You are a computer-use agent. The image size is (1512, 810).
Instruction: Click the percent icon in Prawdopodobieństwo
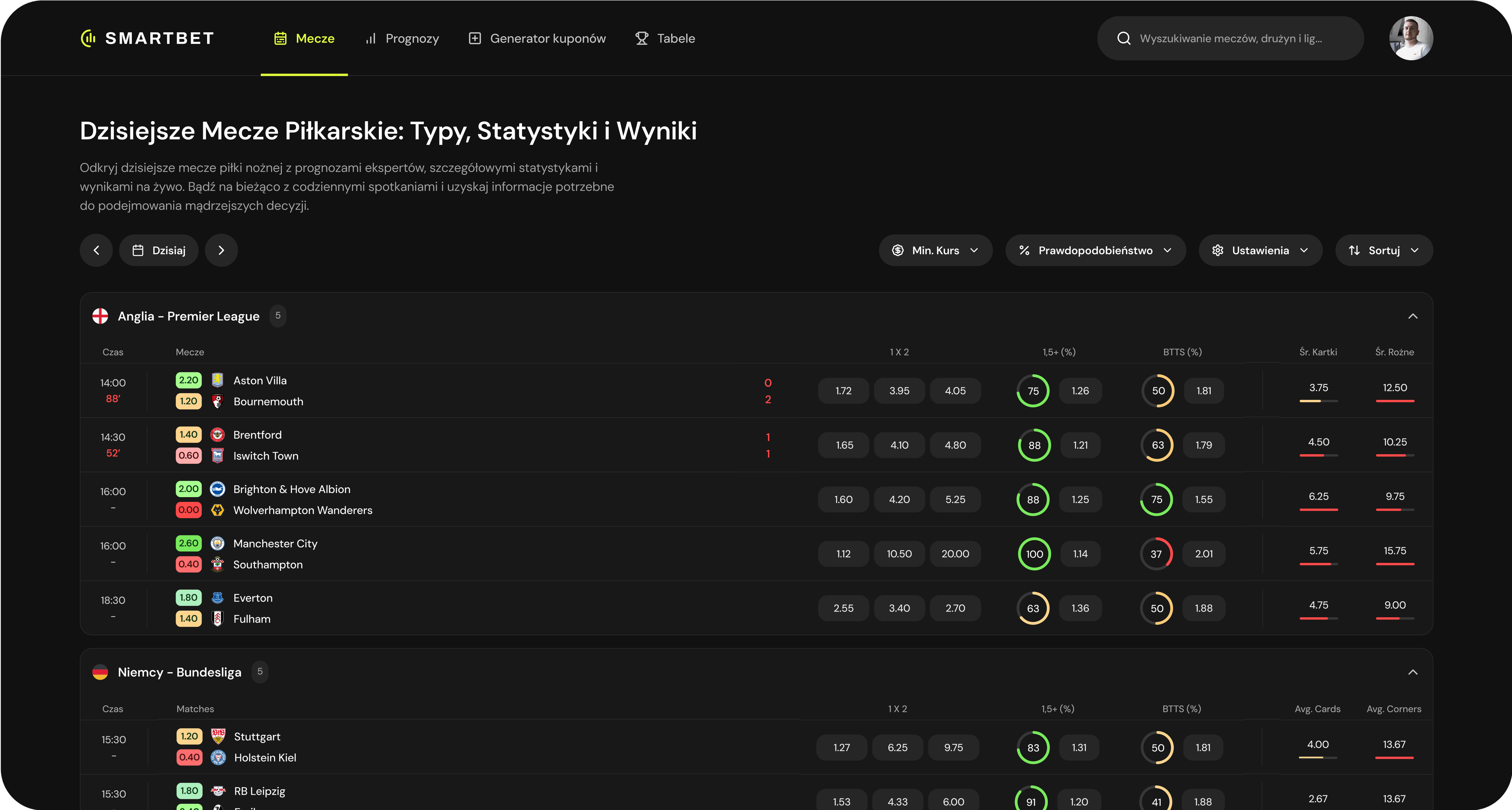pyautogui.click(x=1024, y=250)
